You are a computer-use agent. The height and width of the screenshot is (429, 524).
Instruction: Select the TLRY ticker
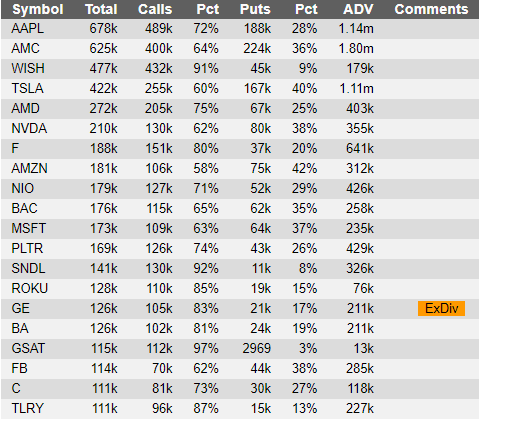point(27,408)
